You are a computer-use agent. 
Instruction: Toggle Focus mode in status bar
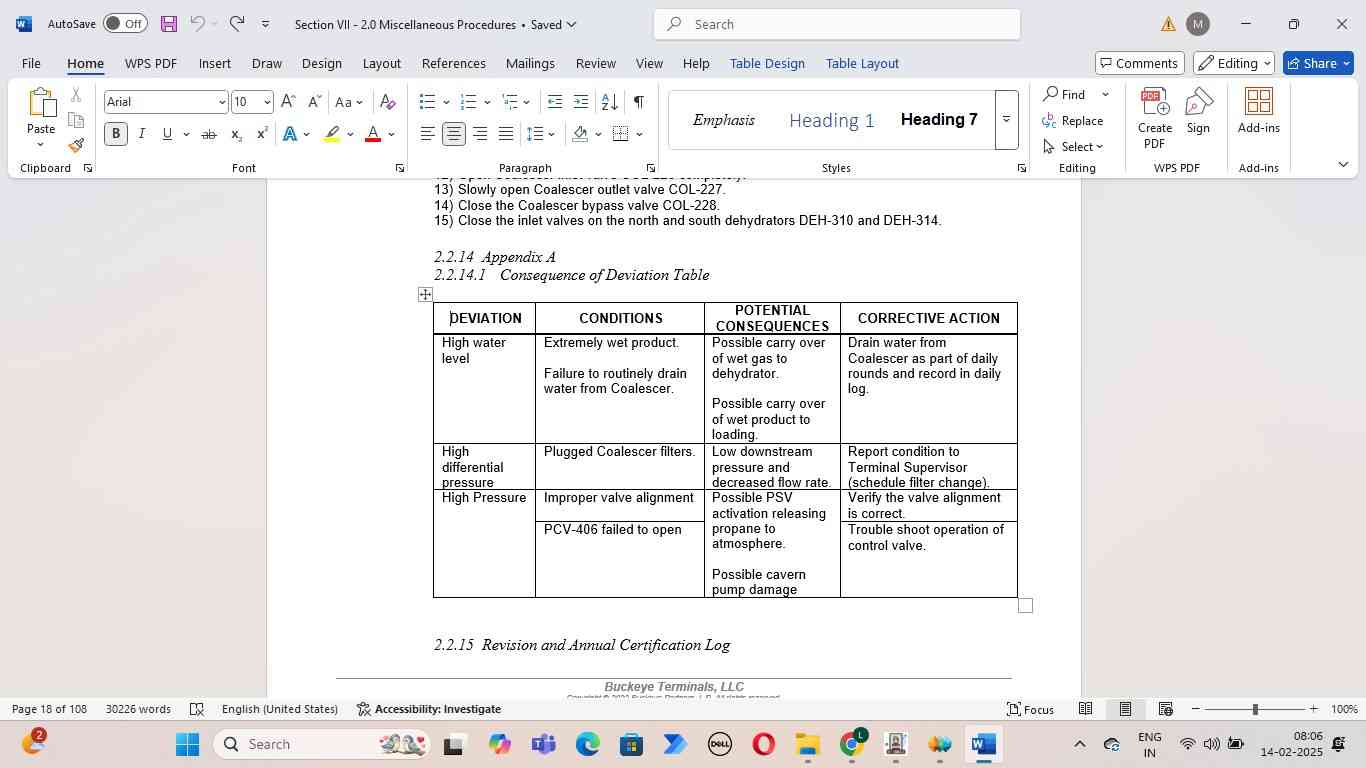1030,709
